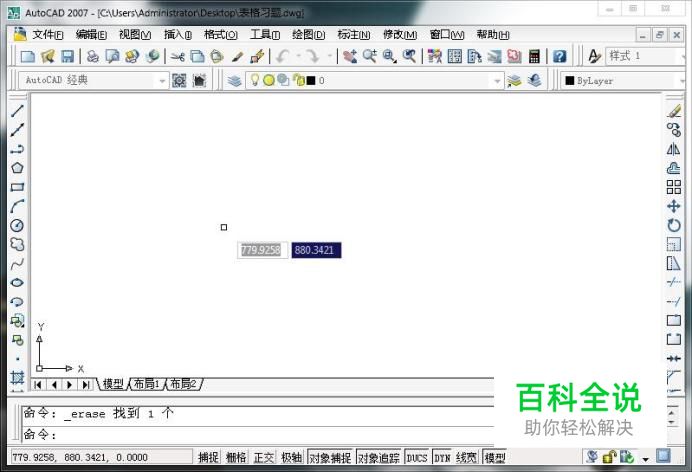Click the 命令: command line input

[x=258, y=435]
